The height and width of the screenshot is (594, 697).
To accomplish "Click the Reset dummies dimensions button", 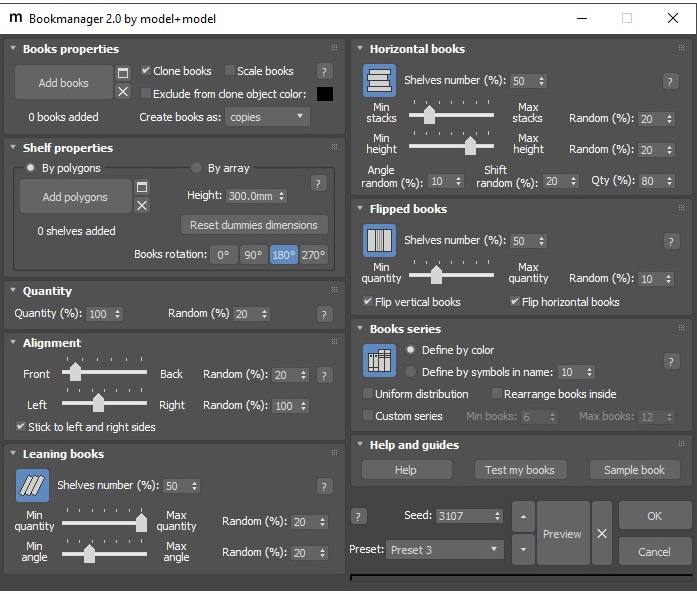I will [254, 225].
